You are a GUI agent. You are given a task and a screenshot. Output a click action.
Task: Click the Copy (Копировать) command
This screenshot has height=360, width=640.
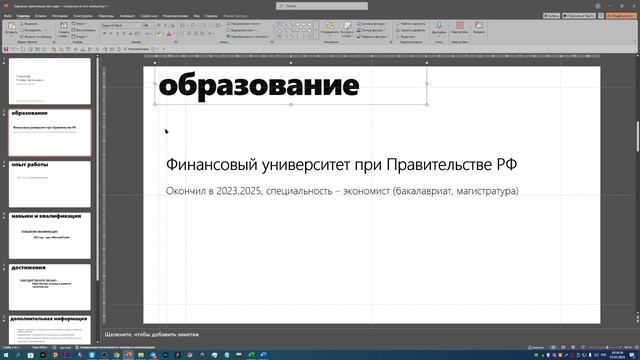pyautogui.click(x=31, y=30)
